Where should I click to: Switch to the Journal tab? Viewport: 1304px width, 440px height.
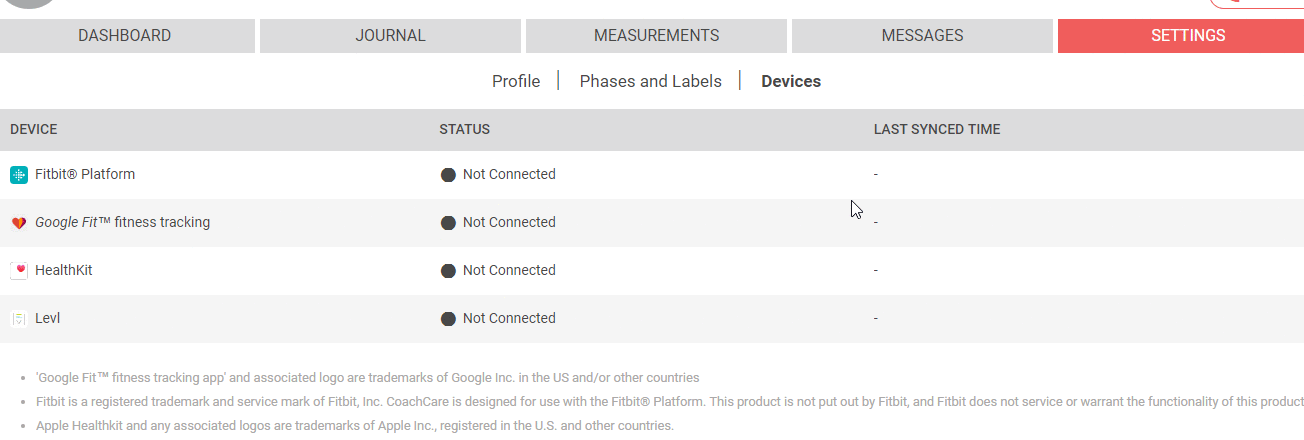click(x=390, y=36)
